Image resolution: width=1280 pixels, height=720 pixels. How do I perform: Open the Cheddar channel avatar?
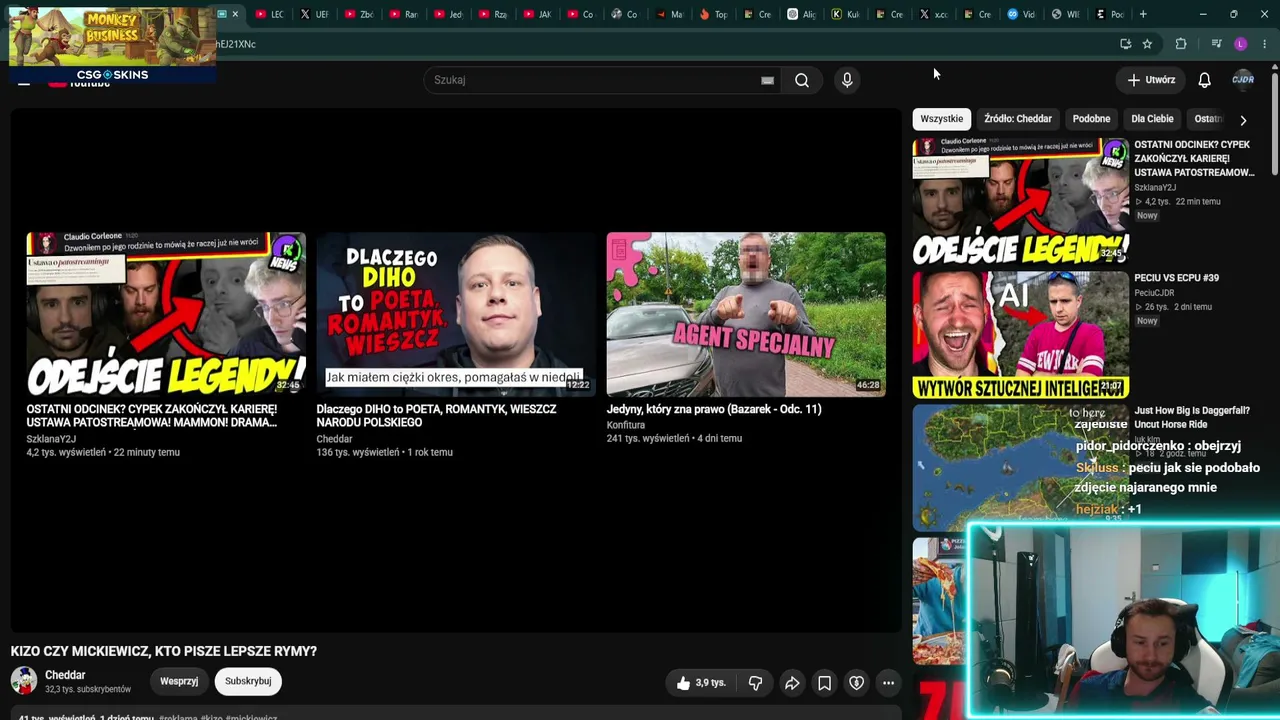coord(24,681)
